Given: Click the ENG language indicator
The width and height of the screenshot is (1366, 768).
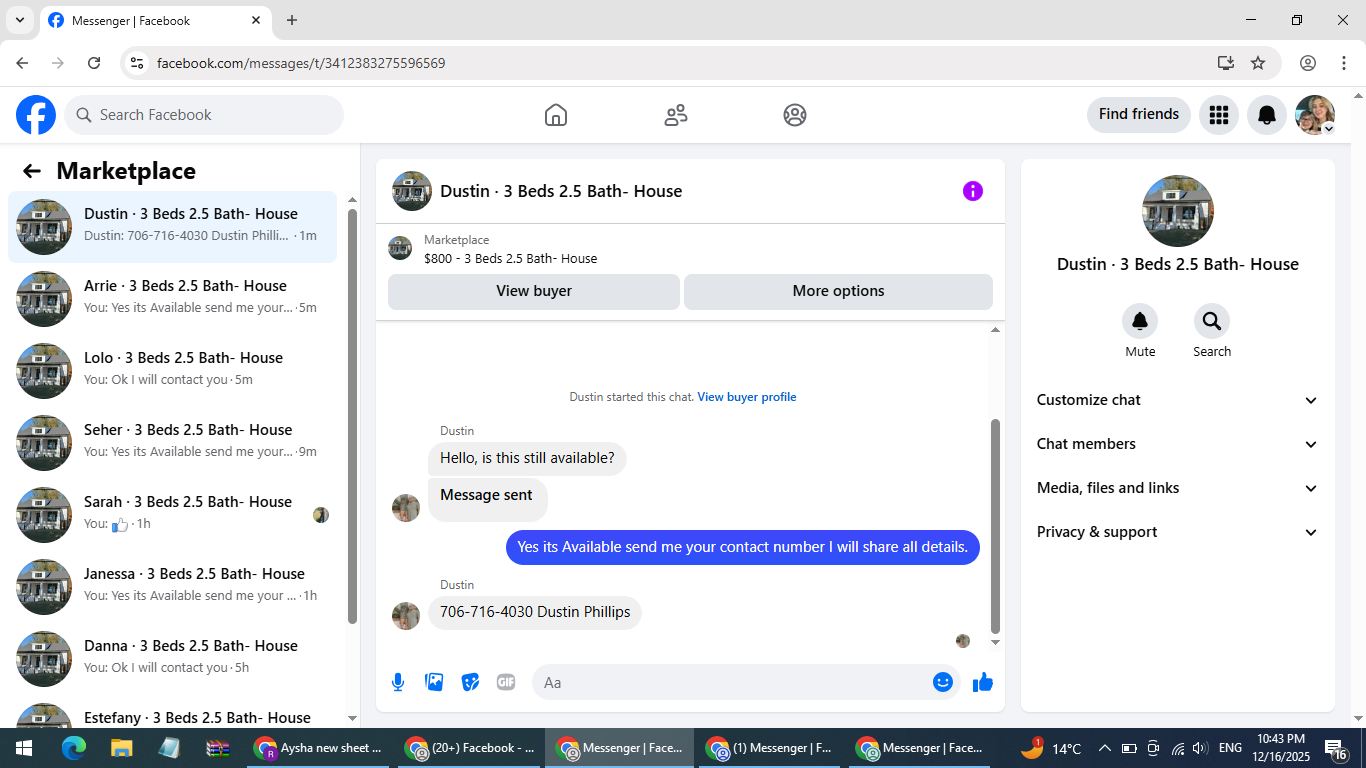Looking at the screenshot, I should [x=1230, y=748].
